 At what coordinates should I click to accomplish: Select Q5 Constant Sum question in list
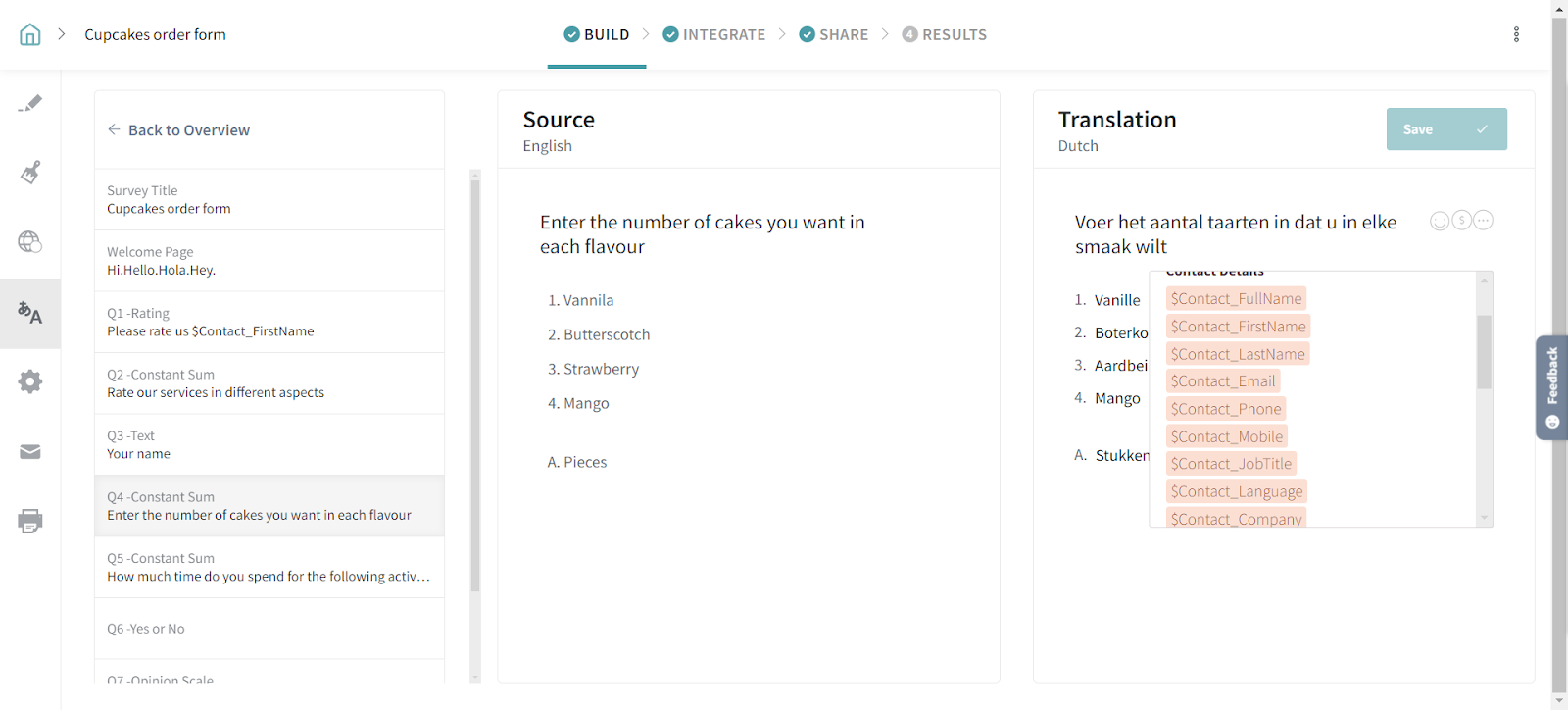click(x=269, y=567)
